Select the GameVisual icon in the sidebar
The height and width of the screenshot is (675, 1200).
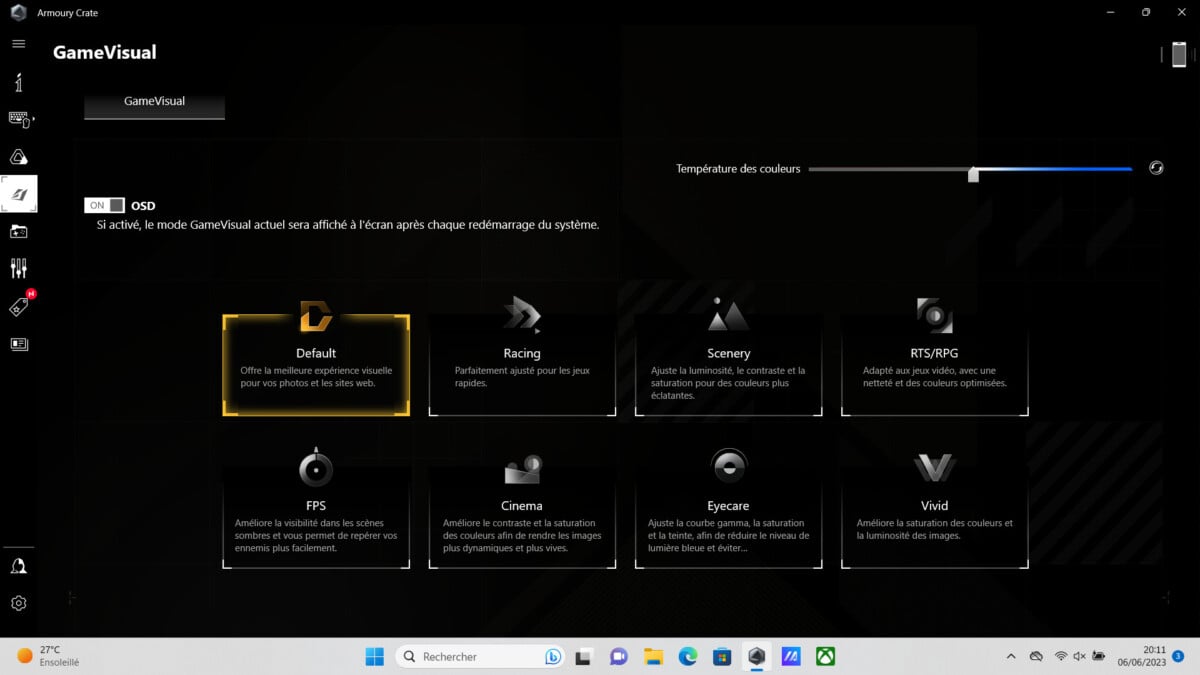[x=18, y=193]
